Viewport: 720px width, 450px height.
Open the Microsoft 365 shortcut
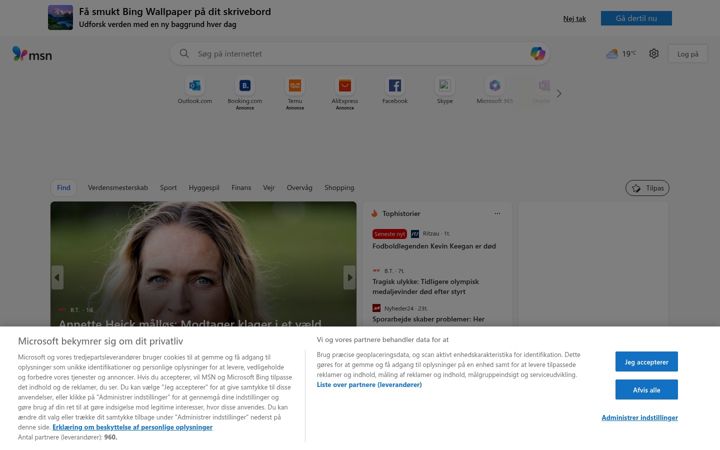coord(495,91)
